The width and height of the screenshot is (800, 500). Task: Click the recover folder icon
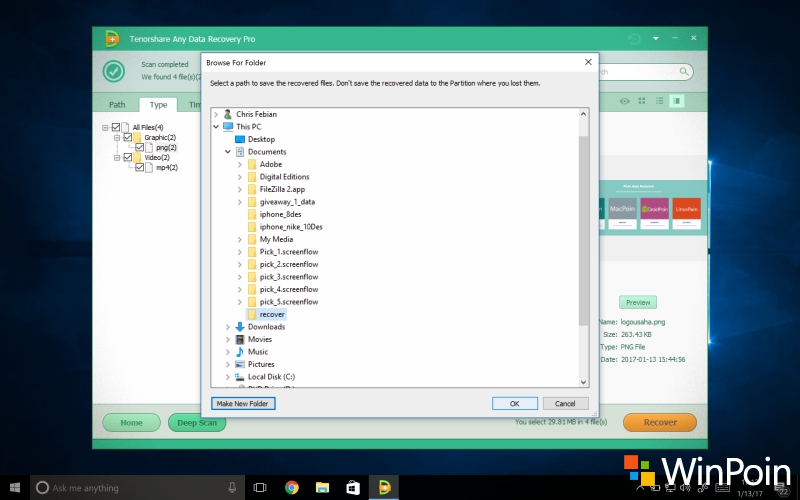point(252,314)
